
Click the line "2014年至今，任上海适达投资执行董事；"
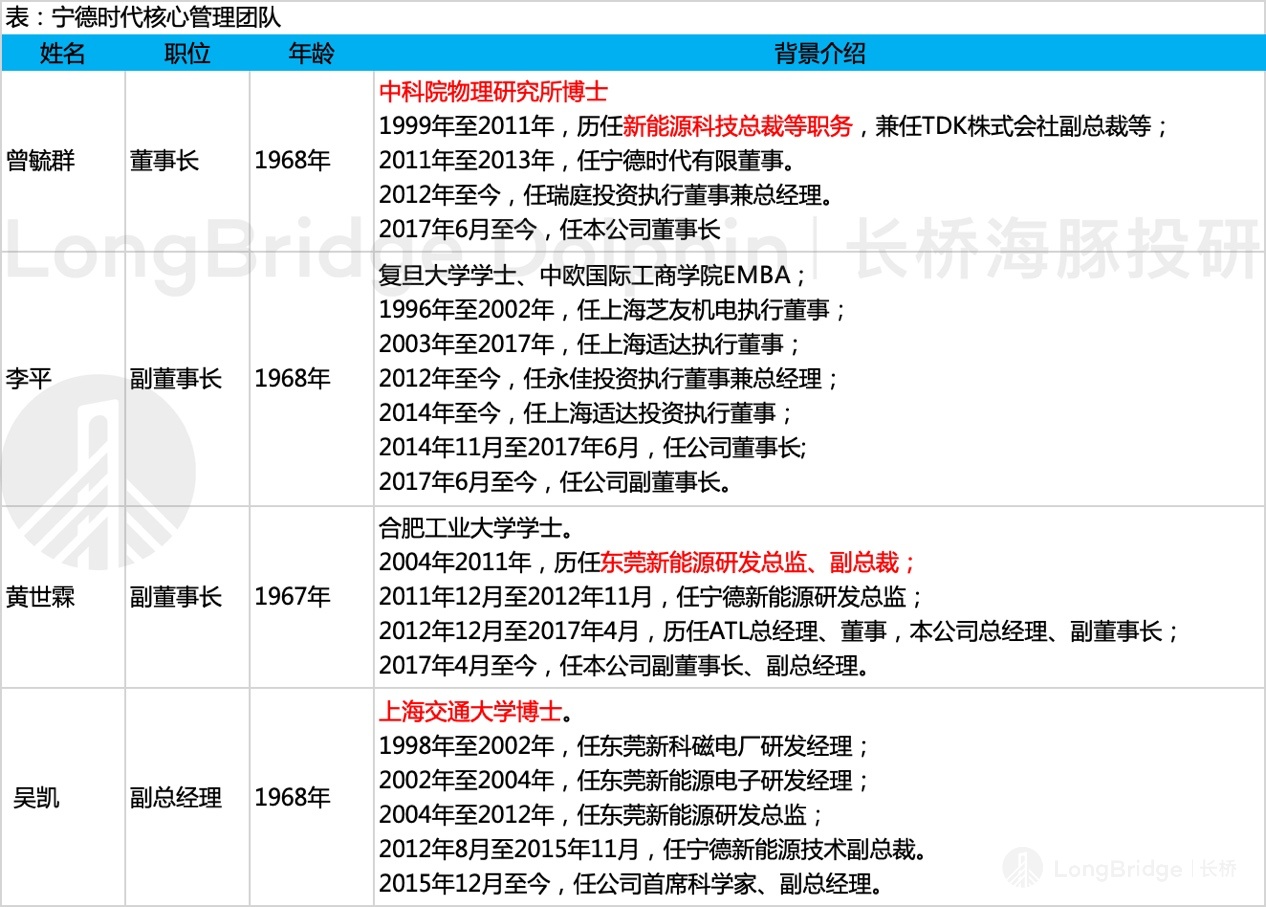click(586, 413)
